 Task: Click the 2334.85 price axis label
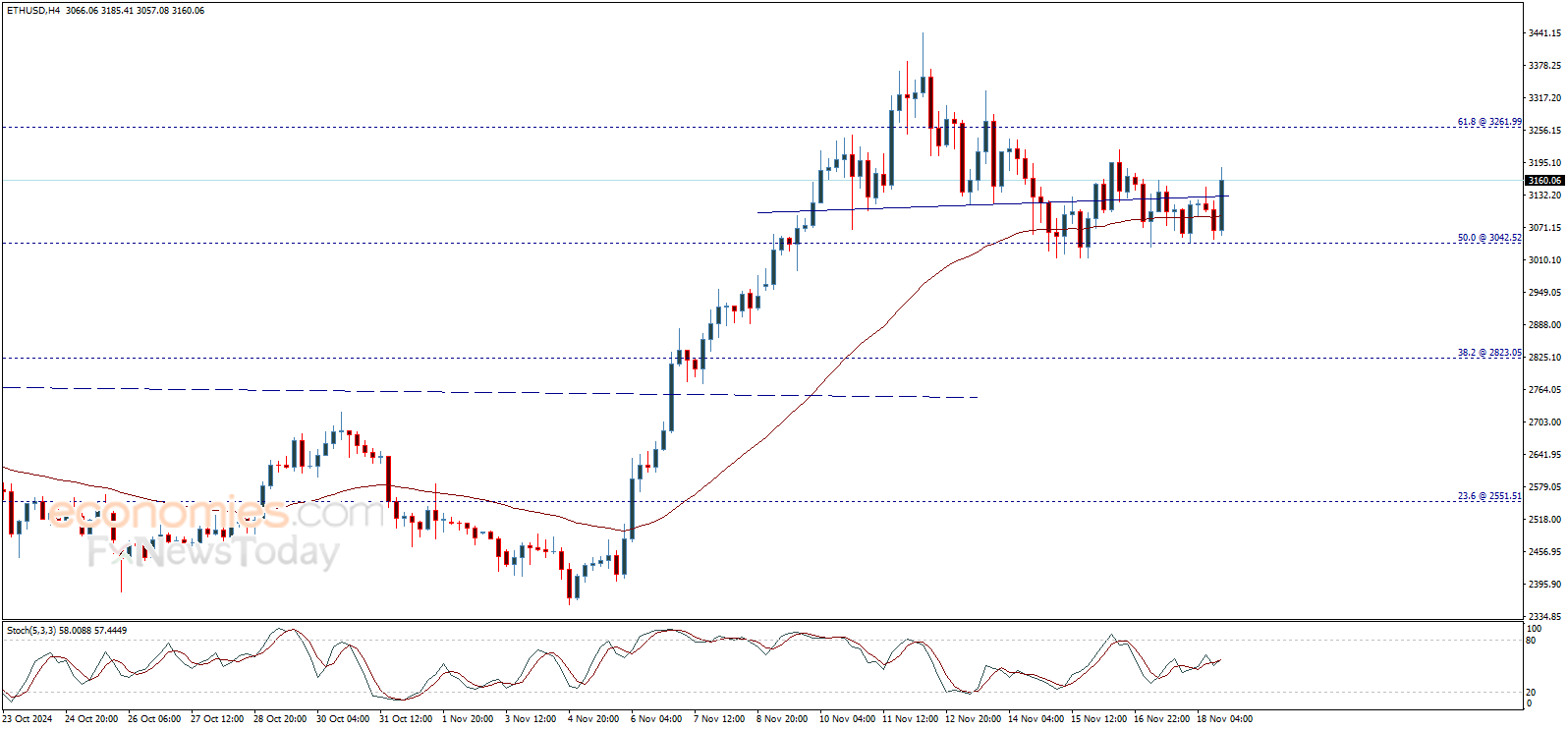click(x=1543, y=617)
